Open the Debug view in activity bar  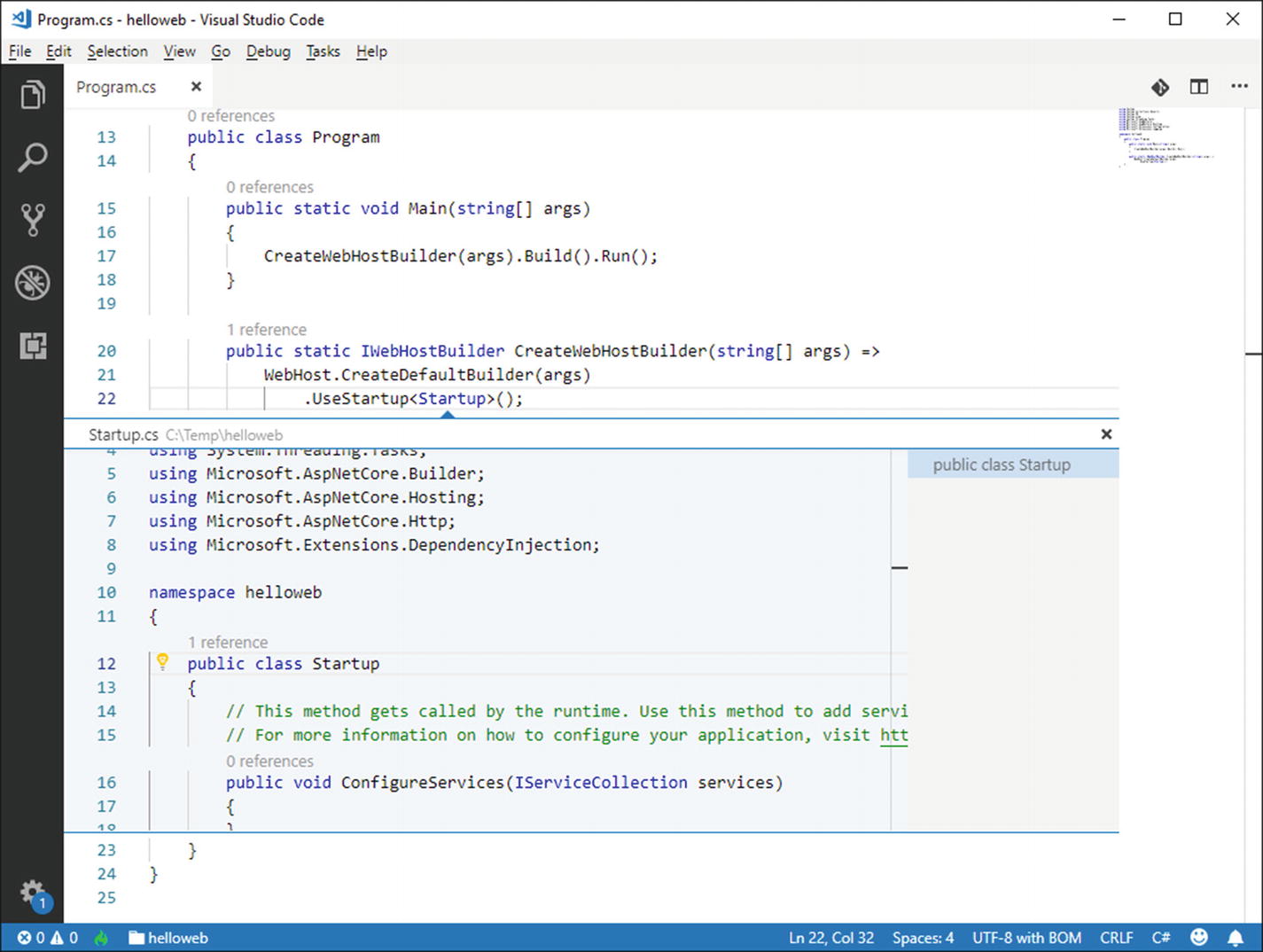click(x=33, y=283)
